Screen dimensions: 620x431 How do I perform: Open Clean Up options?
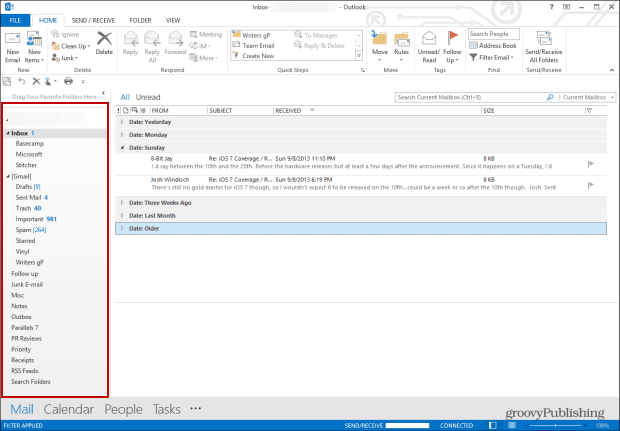71,46
